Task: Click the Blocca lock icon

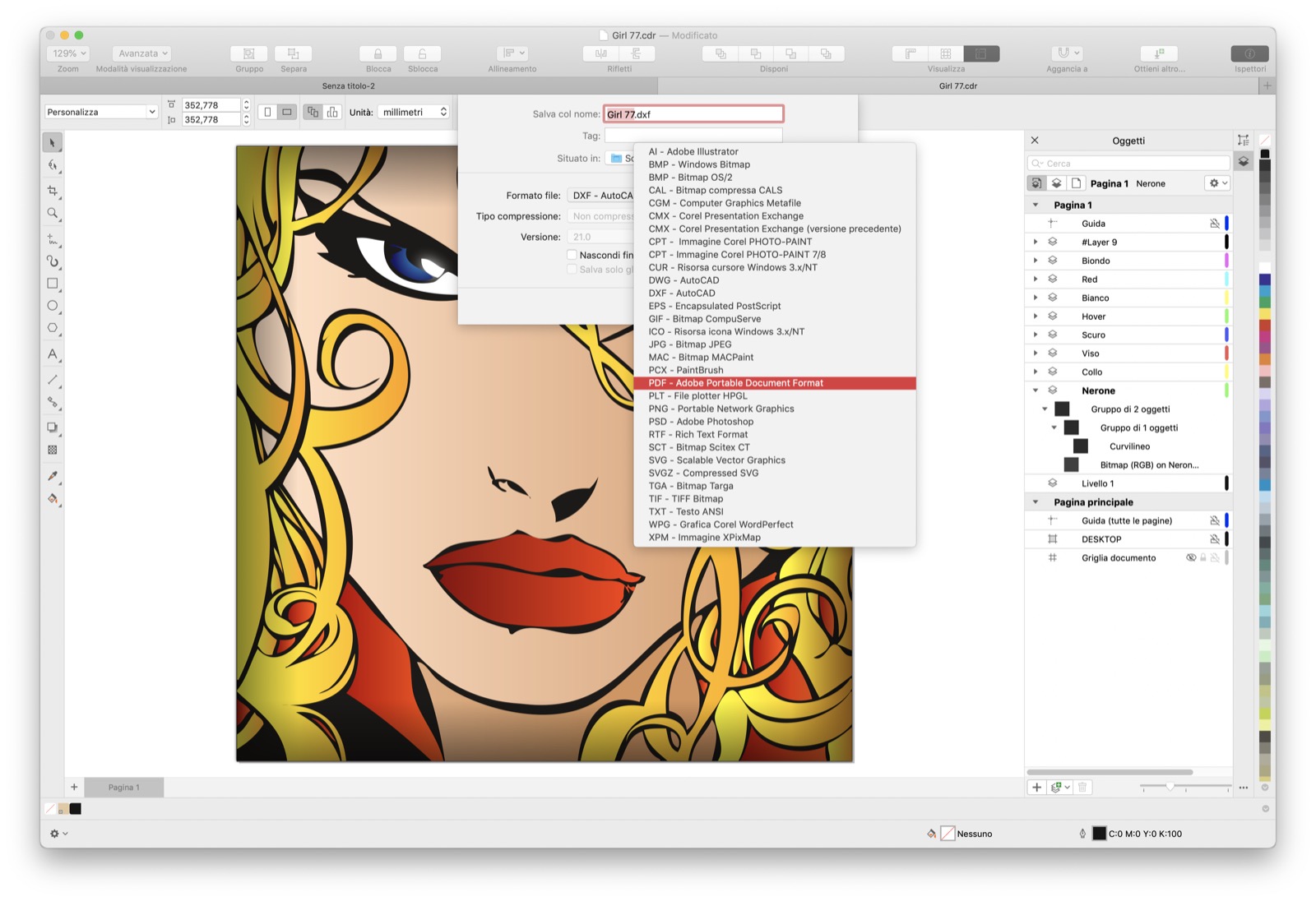Action: tap(378, 53)
